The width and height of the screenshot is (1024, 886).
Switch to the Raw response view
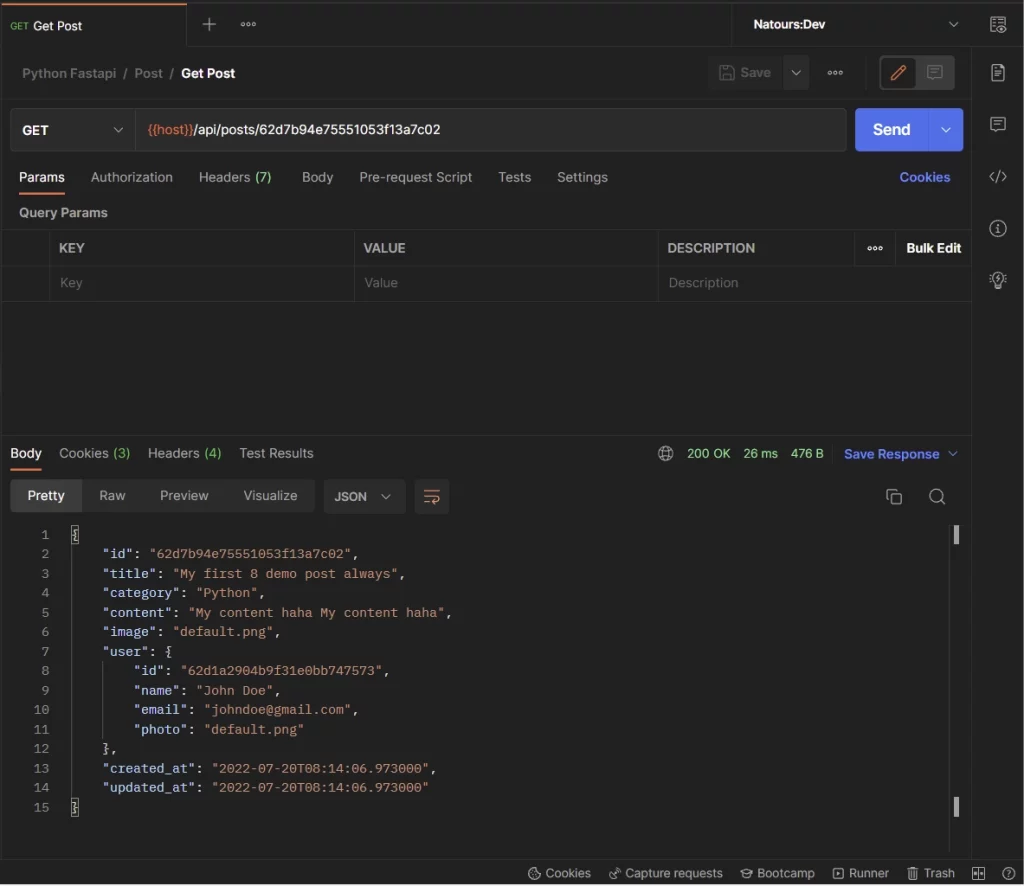[112, 495]
